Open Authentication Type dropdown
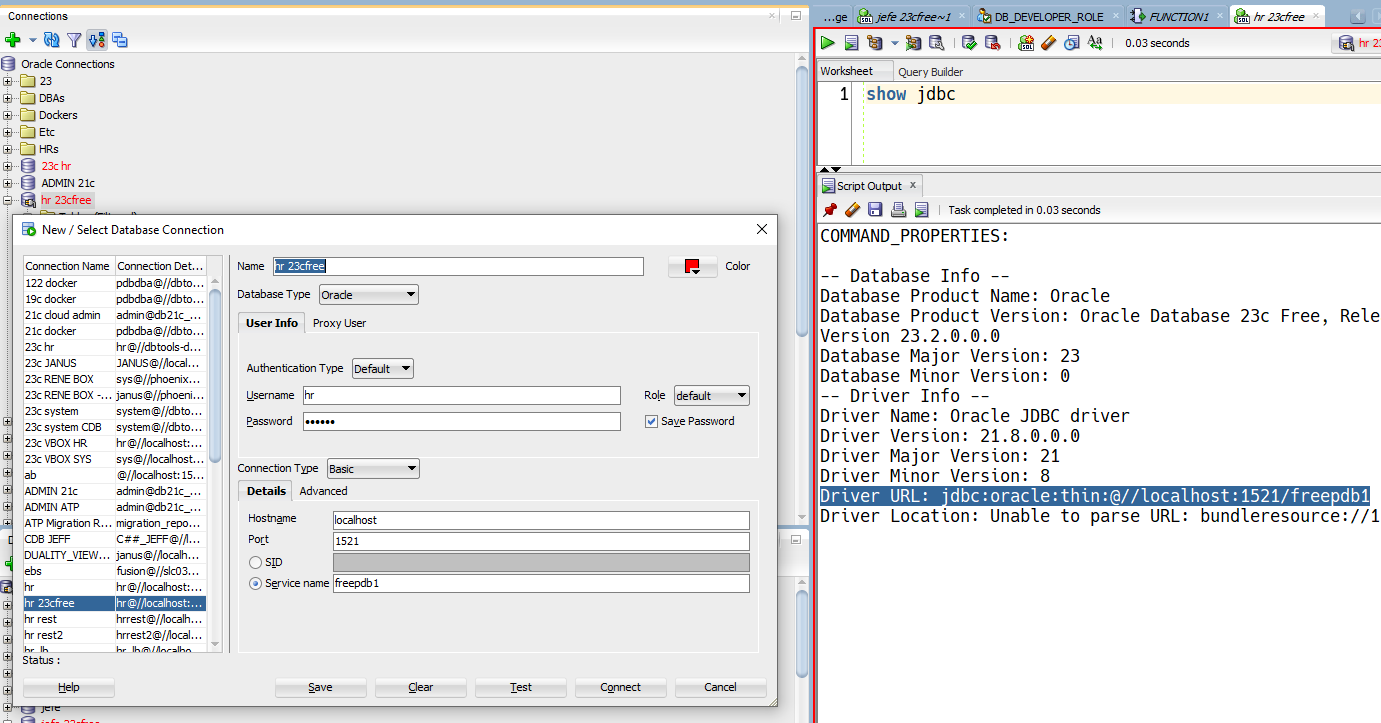This screenshot has width=1381, height=723. (x=383, y=369)
